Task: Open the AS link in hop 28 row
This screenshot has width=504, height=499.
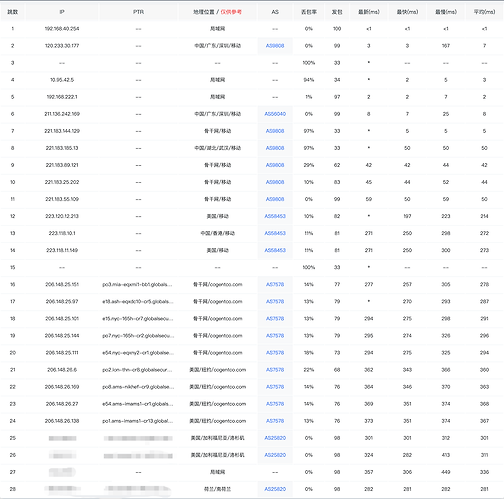Action: (275, 489)
